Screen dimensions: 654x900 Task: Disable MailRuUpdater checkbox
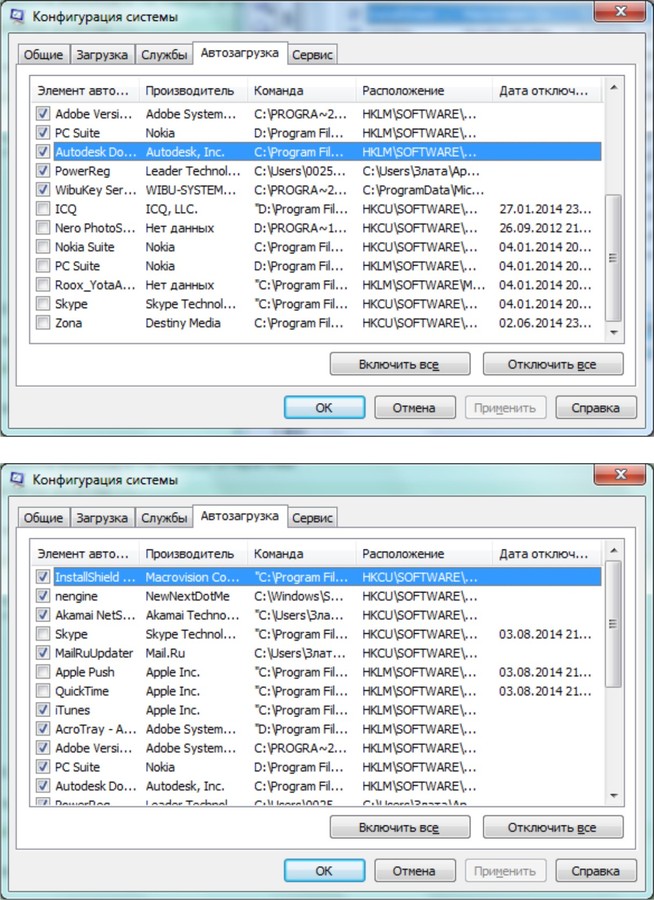coord(43,653)
